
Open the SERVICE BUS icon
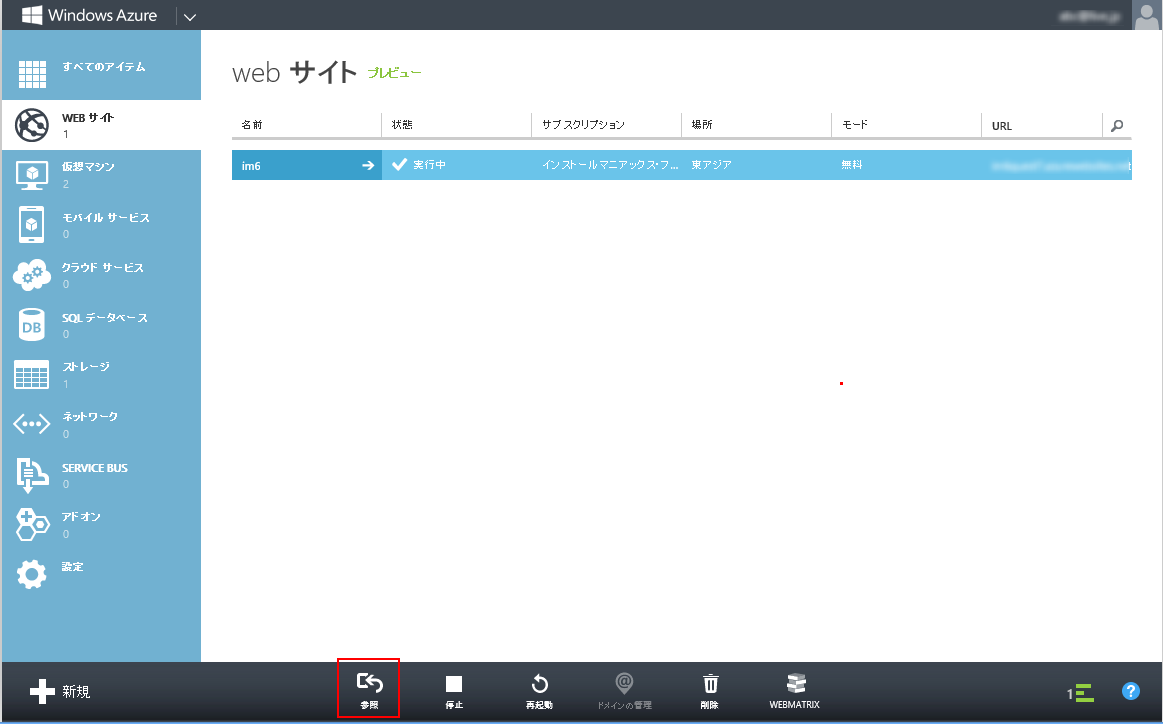32,475
